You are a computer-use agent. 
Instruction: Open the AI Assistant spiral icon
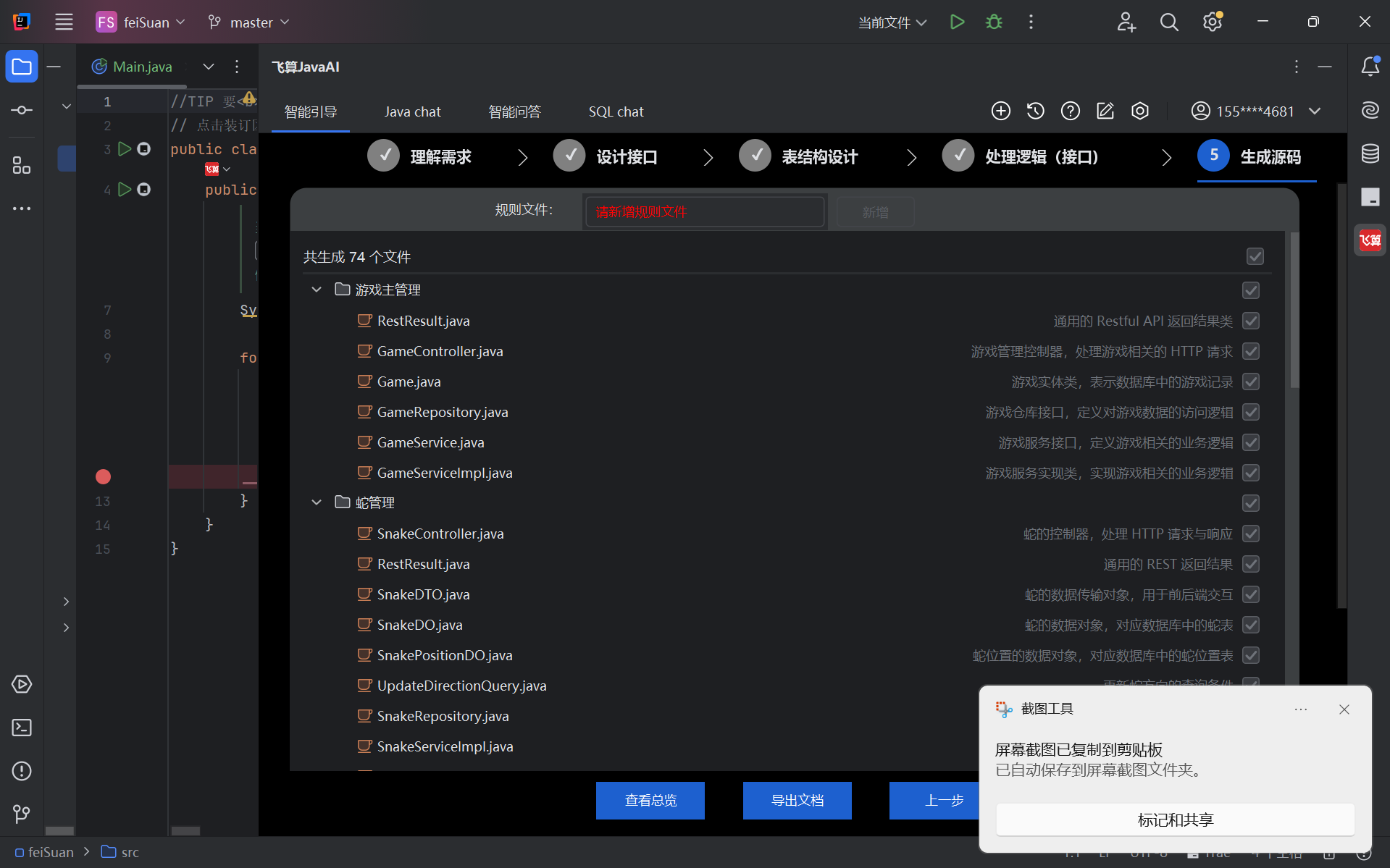coord(1370,110)
